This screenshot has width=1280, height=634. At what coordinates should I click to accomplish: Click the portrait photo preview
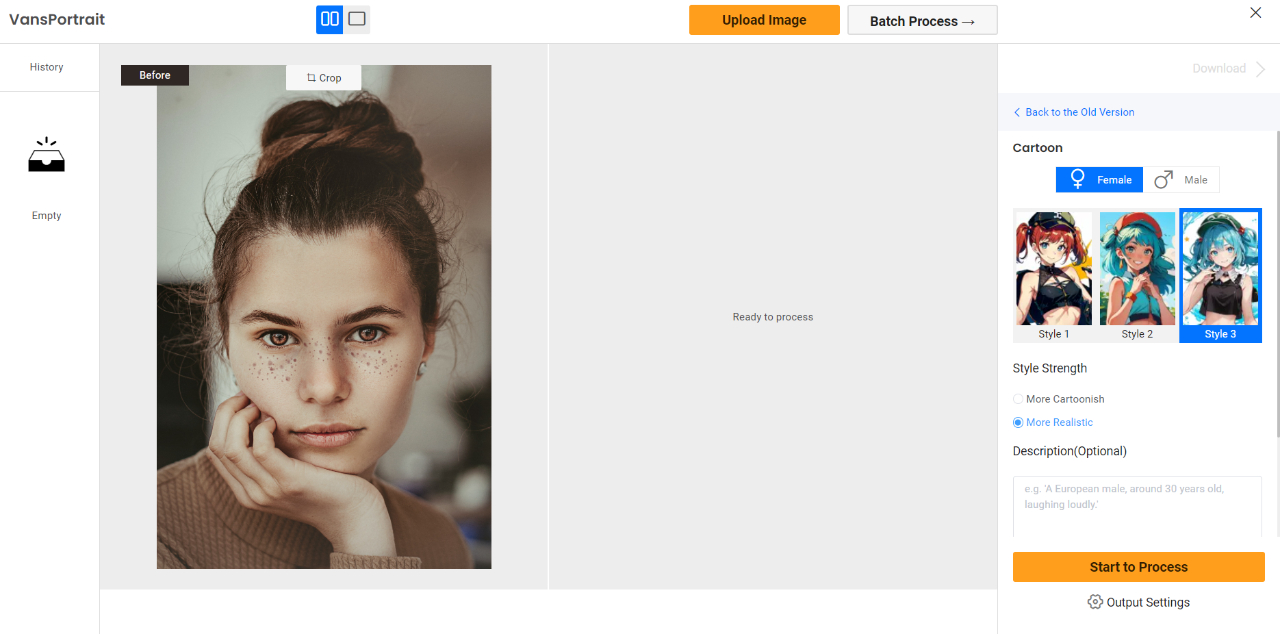click(x=324, y=317)
